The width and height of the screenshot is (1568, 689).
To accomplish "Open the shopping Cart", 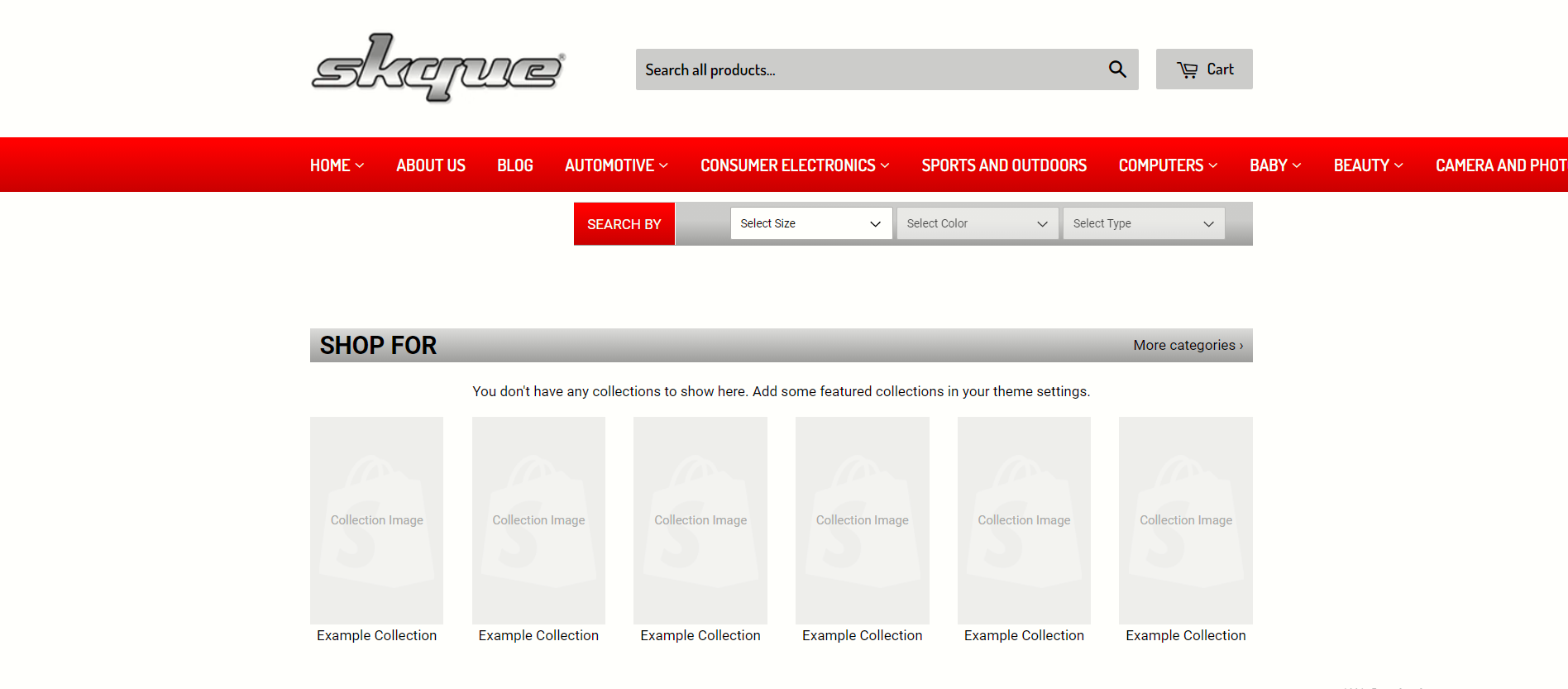I will 1204,69.
